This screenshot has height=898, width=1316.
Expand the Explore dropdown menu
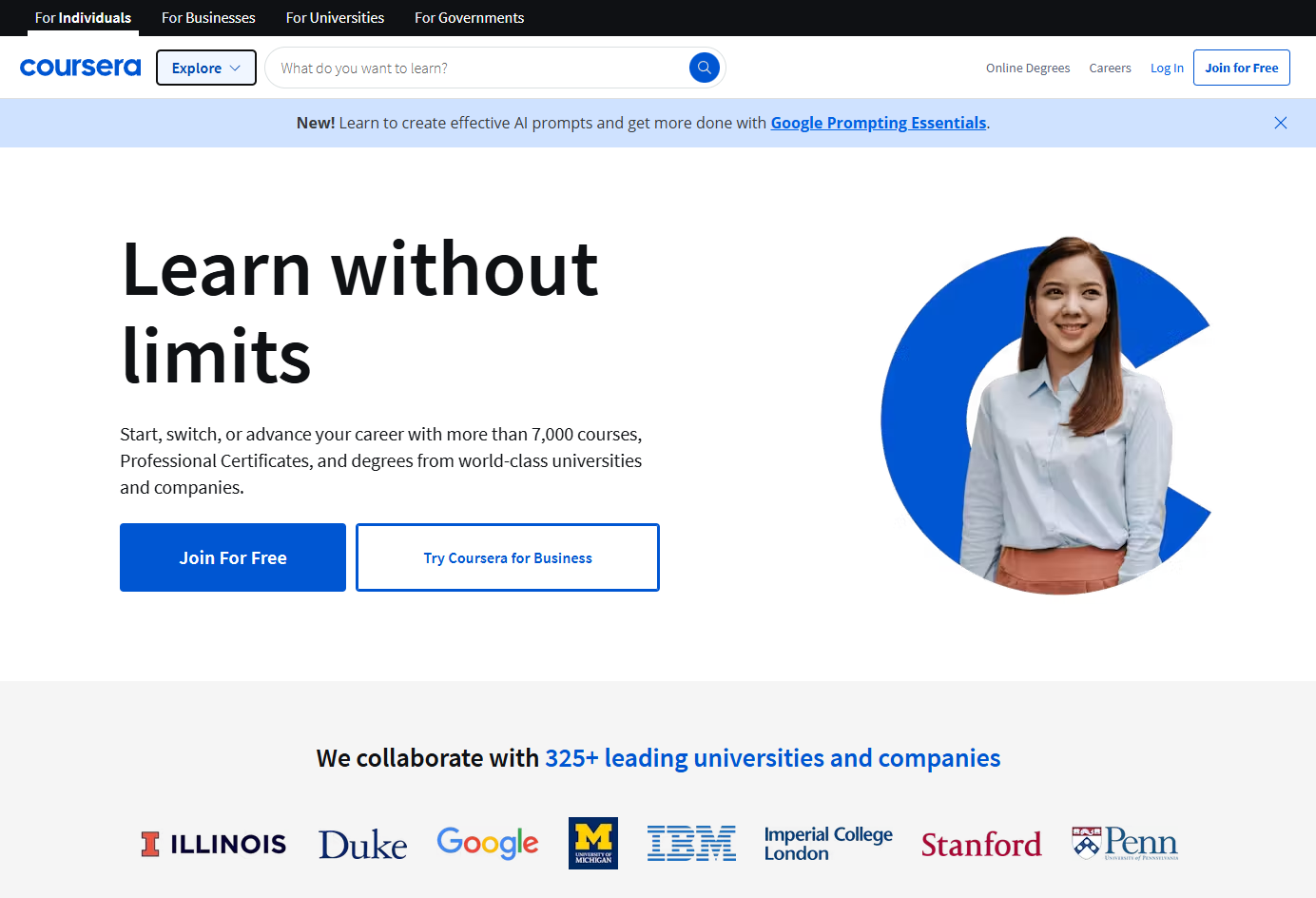[x=206, y=68]
